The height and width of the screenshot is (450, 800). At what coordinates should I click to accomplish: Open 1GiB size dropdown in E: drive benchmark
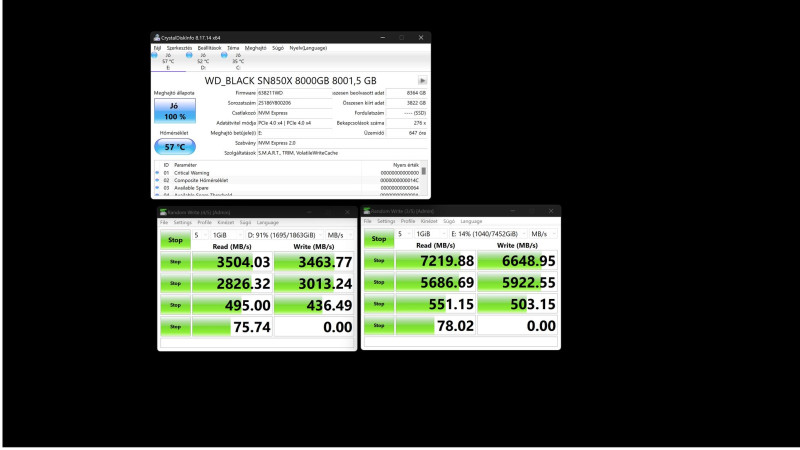pyautogui.click(x=431, y=234)
